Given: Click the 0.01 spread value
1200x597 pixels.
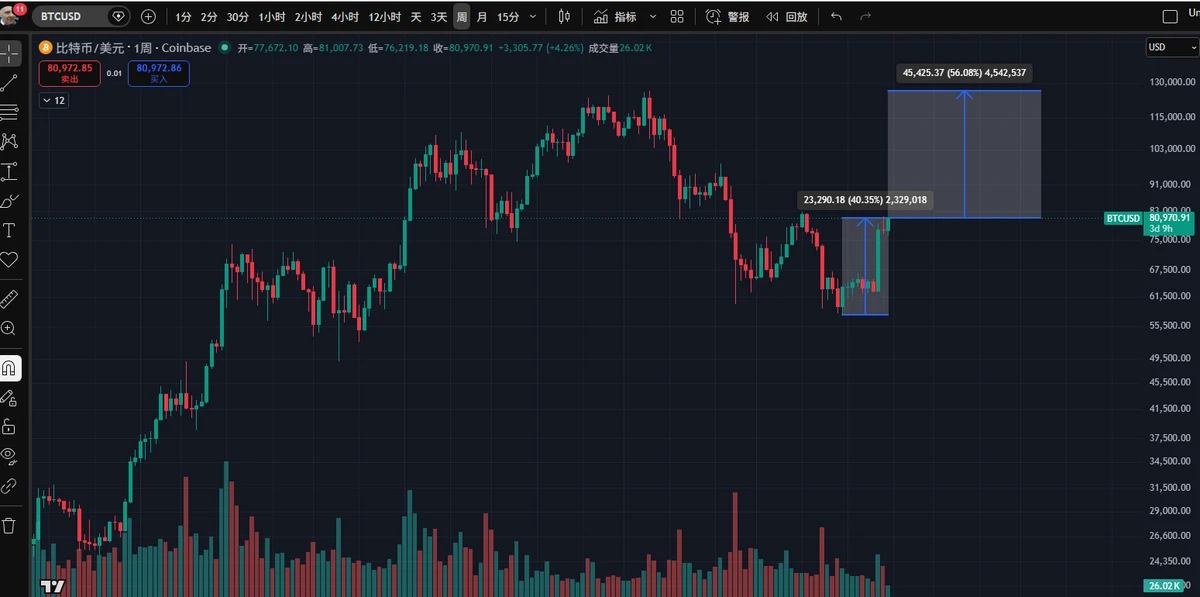Looking at the screenshot, I should [x=114, y=73].
